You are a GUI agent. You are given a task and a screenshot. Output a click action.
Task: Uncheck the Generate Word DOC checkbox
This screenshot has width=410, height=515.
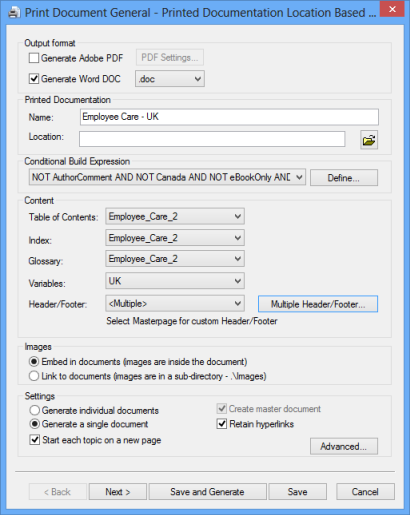coord(34,79)
